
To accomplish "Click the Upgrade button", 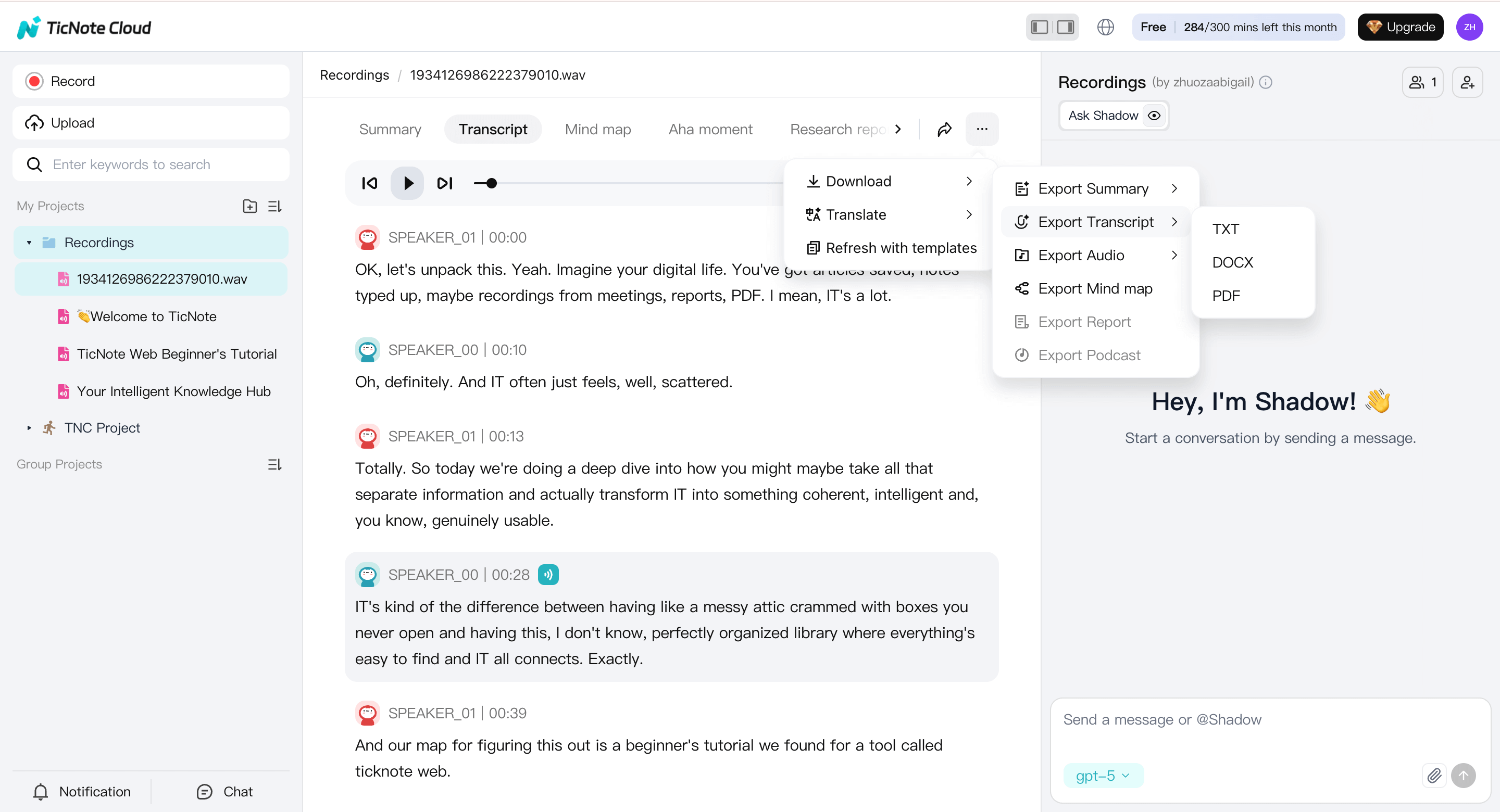I will pyautogui.click(x=1401, y=27).
